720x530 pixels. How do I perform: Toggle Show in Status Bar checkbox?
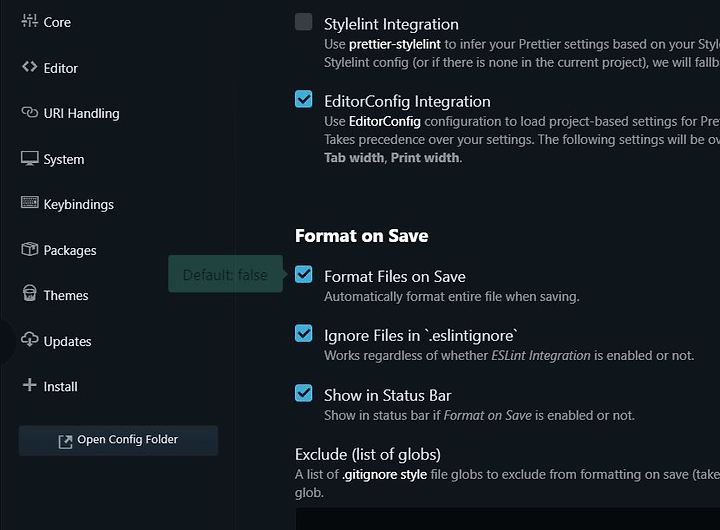[x=304, y=393]
